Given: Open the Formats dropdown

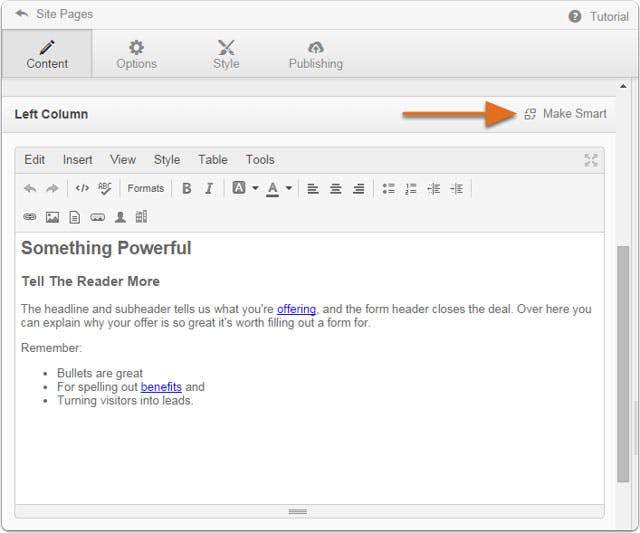Looking at the screenshot, I should point(145,188).
